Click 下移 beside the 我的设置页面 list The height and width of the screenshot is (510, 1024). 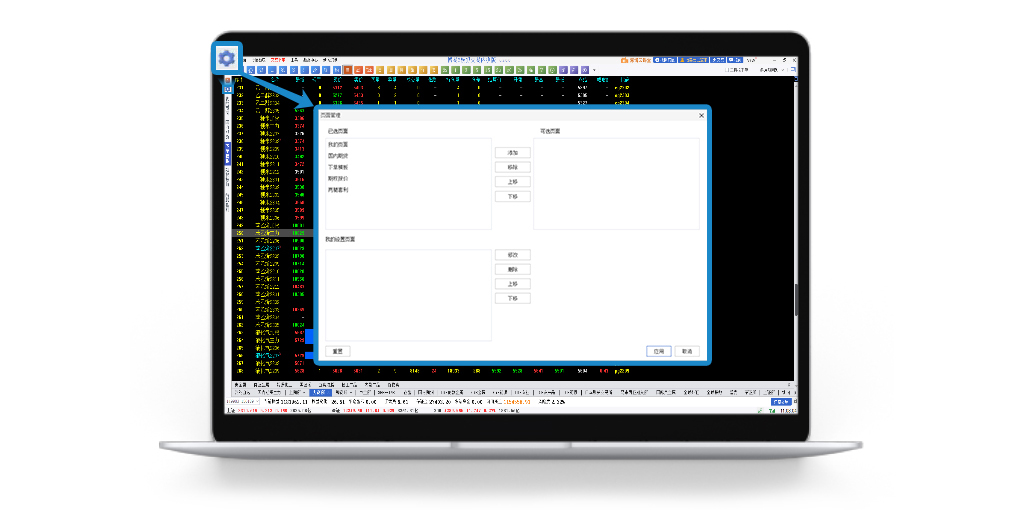coord(512,299)
